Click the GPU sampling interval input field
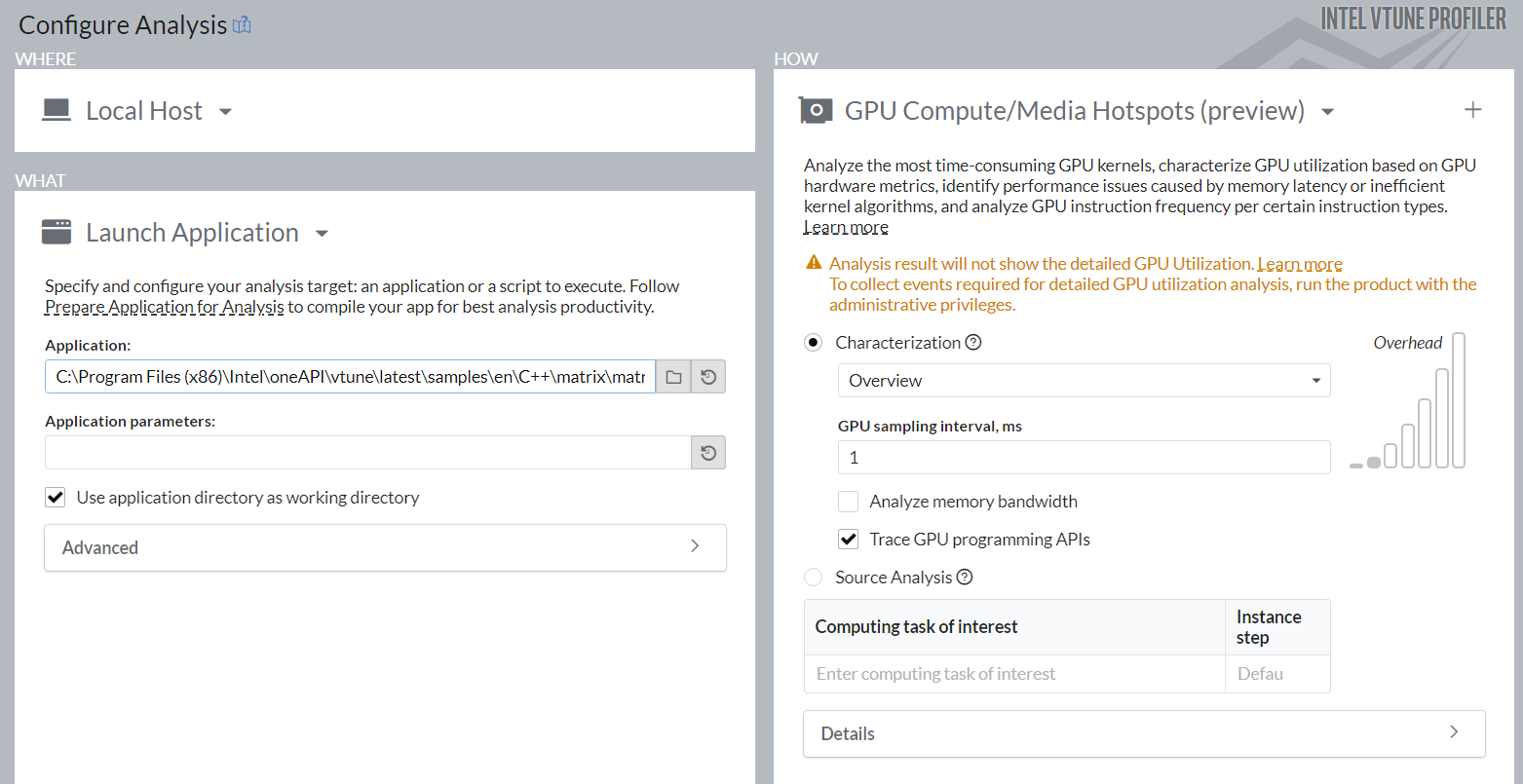 1084,458
